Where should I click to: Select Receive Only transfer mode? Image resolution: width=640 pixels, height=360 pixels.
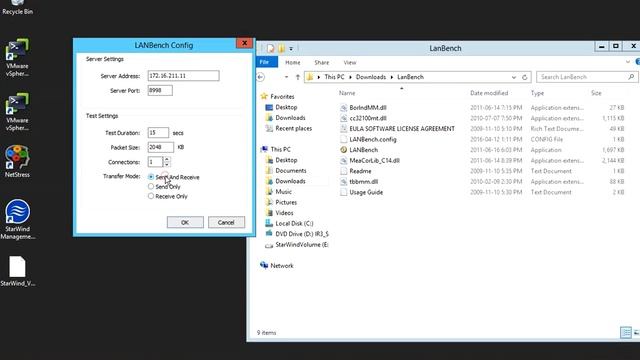pyautogui.click(x=151, y=196)
